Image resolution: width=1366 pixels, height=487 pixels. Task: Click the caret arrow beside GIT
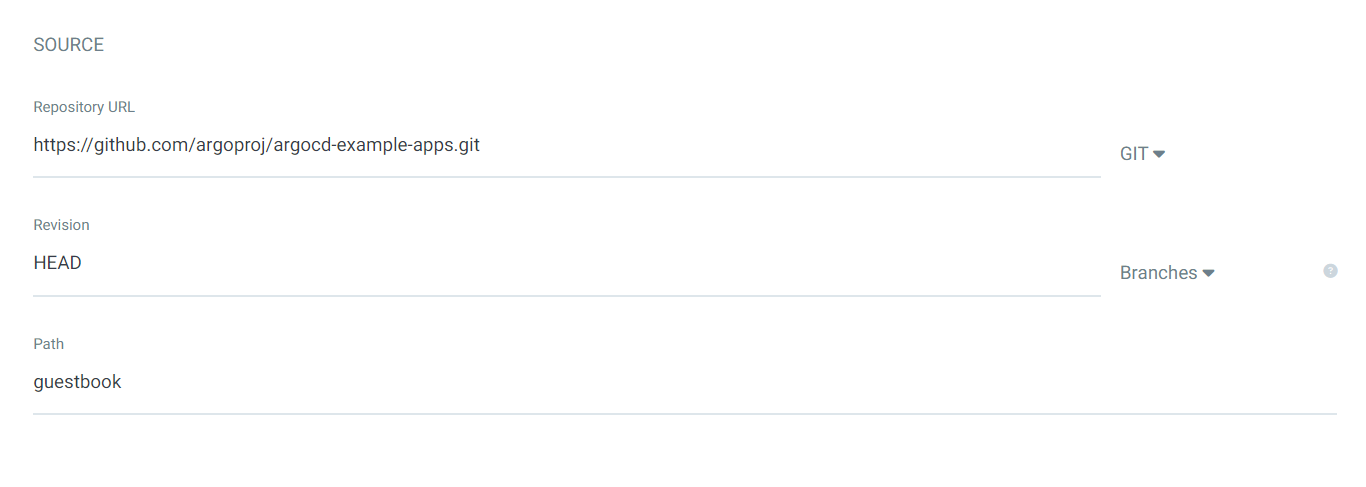pos(1159,155)
